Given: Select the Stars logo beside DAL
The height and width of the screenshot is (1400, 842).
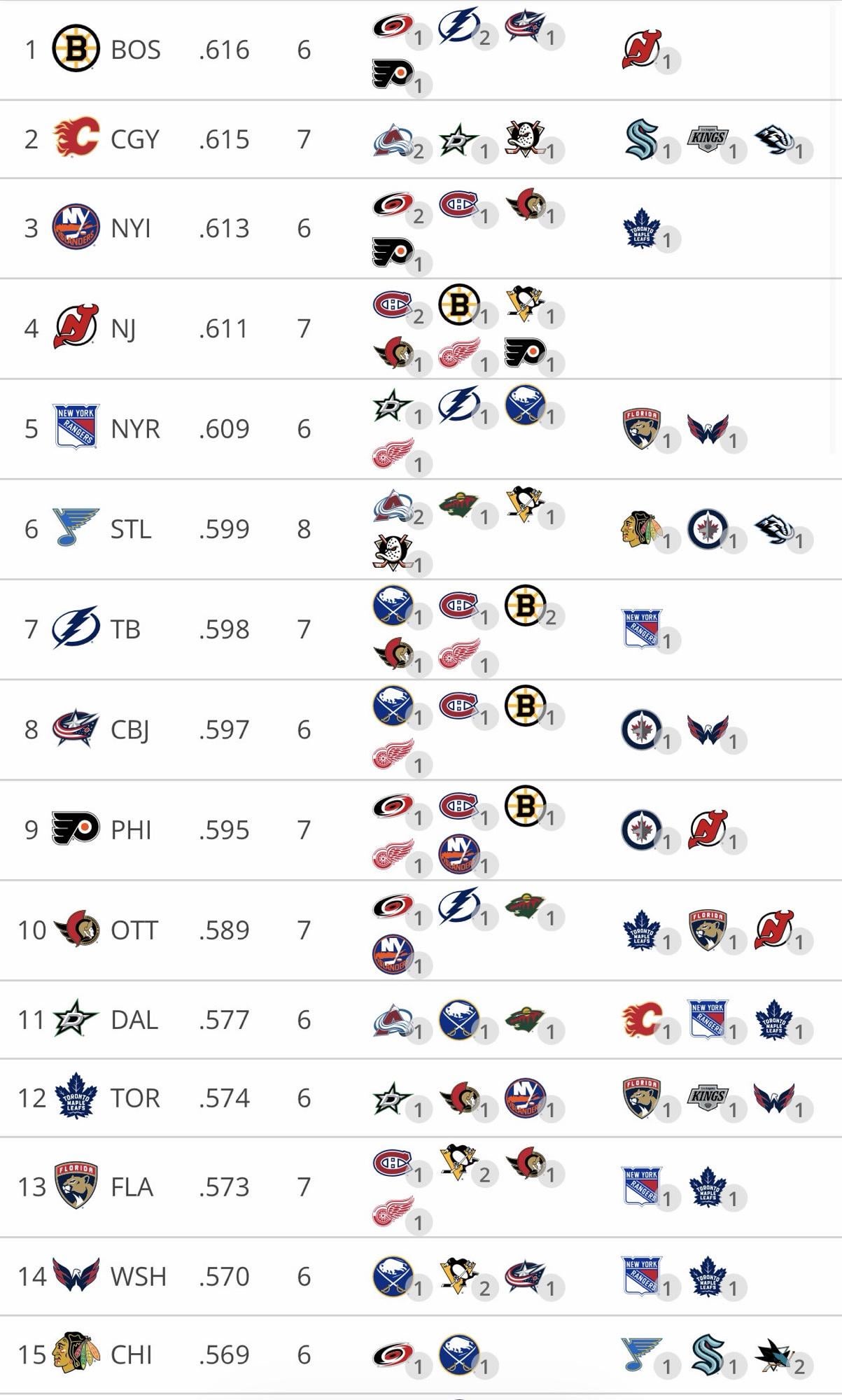Looking at the screenshot, I should pyautogui.click(x=76, y=1019).
